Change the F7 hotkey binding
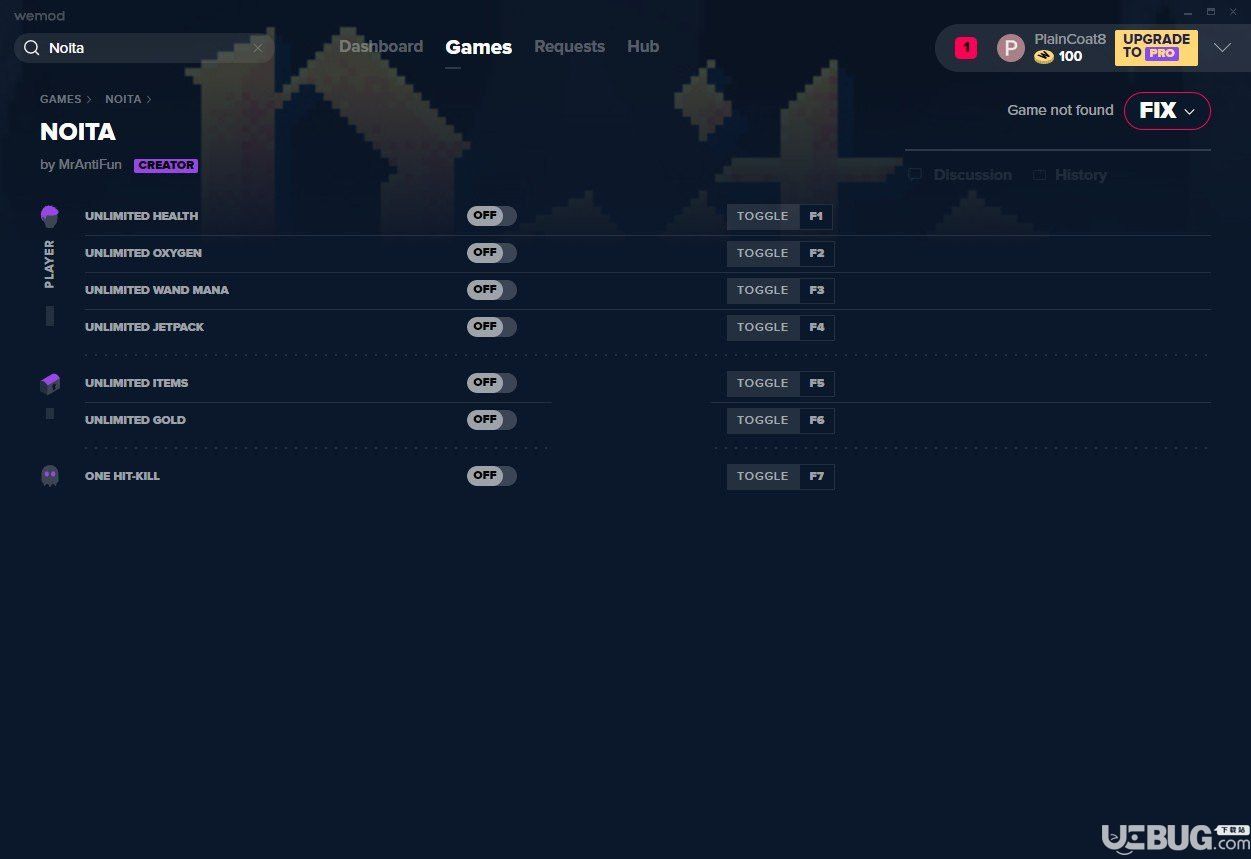 tap(817, 476)
